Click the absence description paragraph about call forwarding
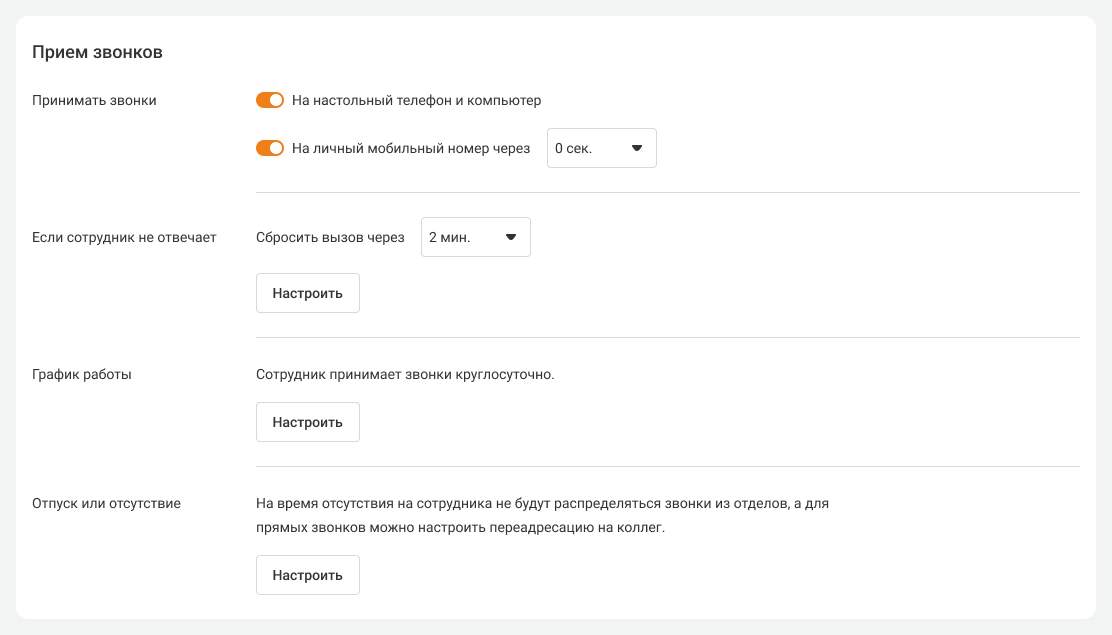This screenshot has height=635, width=1112. 542,515
